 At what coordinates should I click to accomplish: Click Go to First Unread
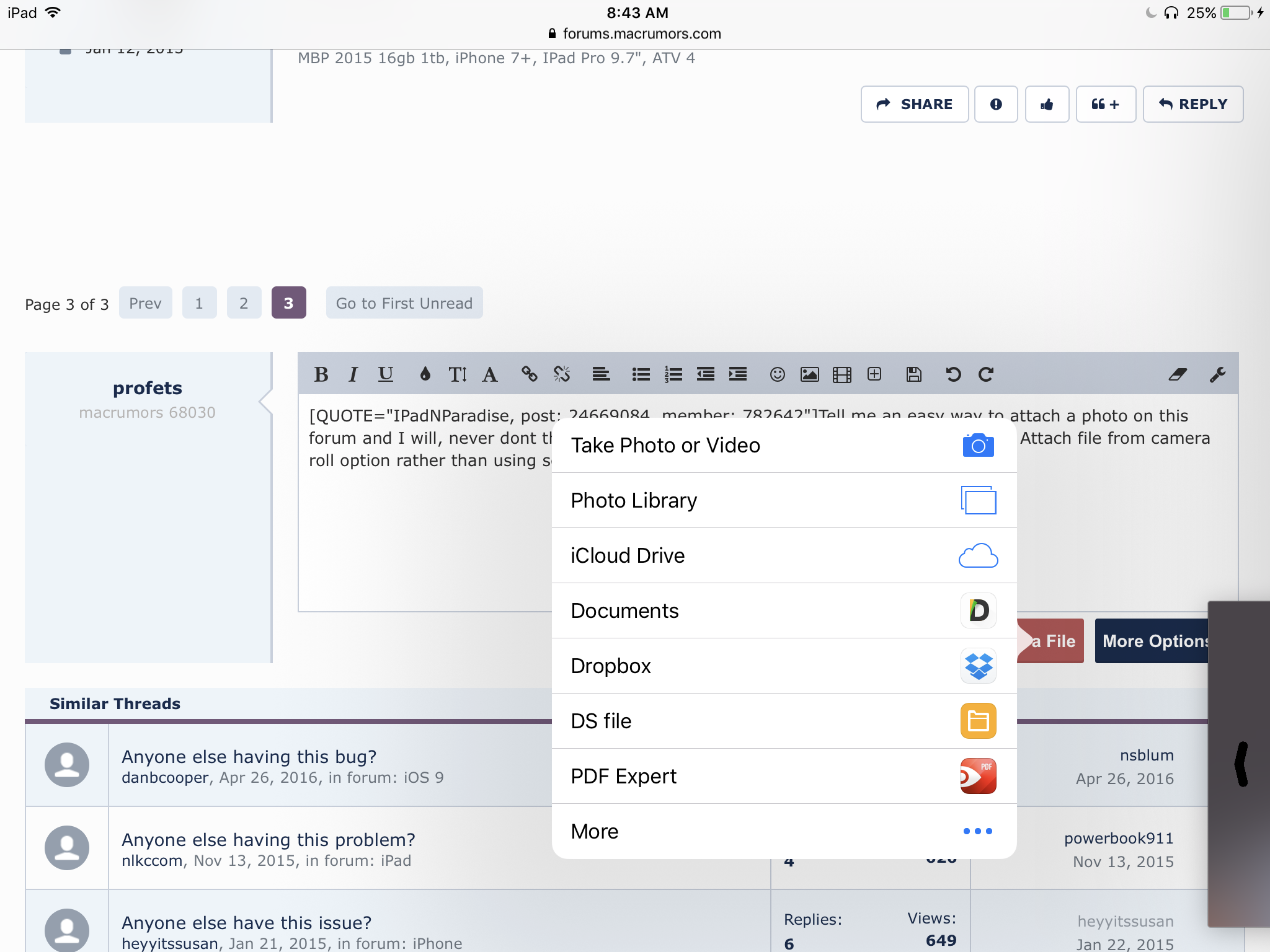click(x=404, y=303)
